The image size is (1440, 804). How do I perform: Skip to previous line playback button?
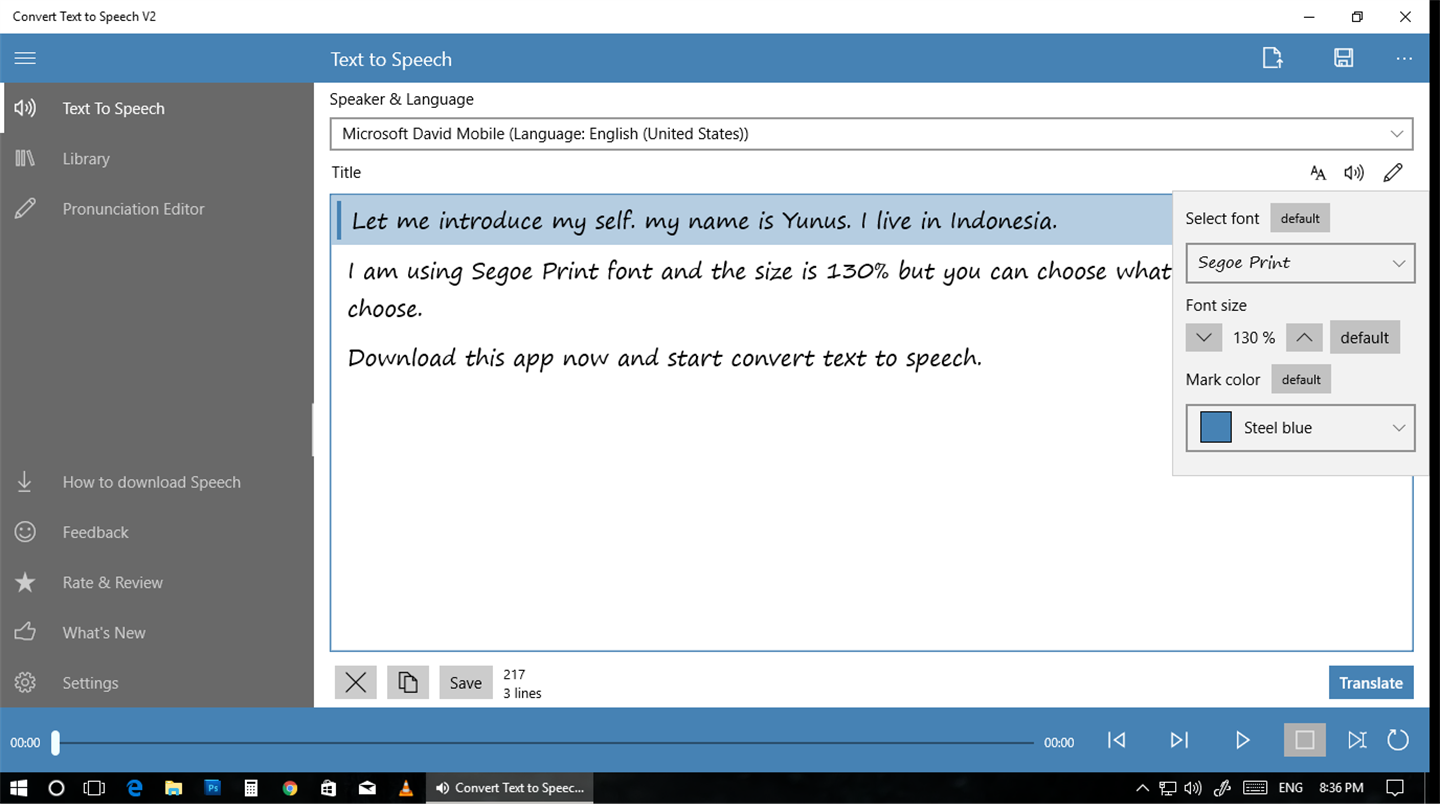pyautogui.click(x=1117, y=740)
